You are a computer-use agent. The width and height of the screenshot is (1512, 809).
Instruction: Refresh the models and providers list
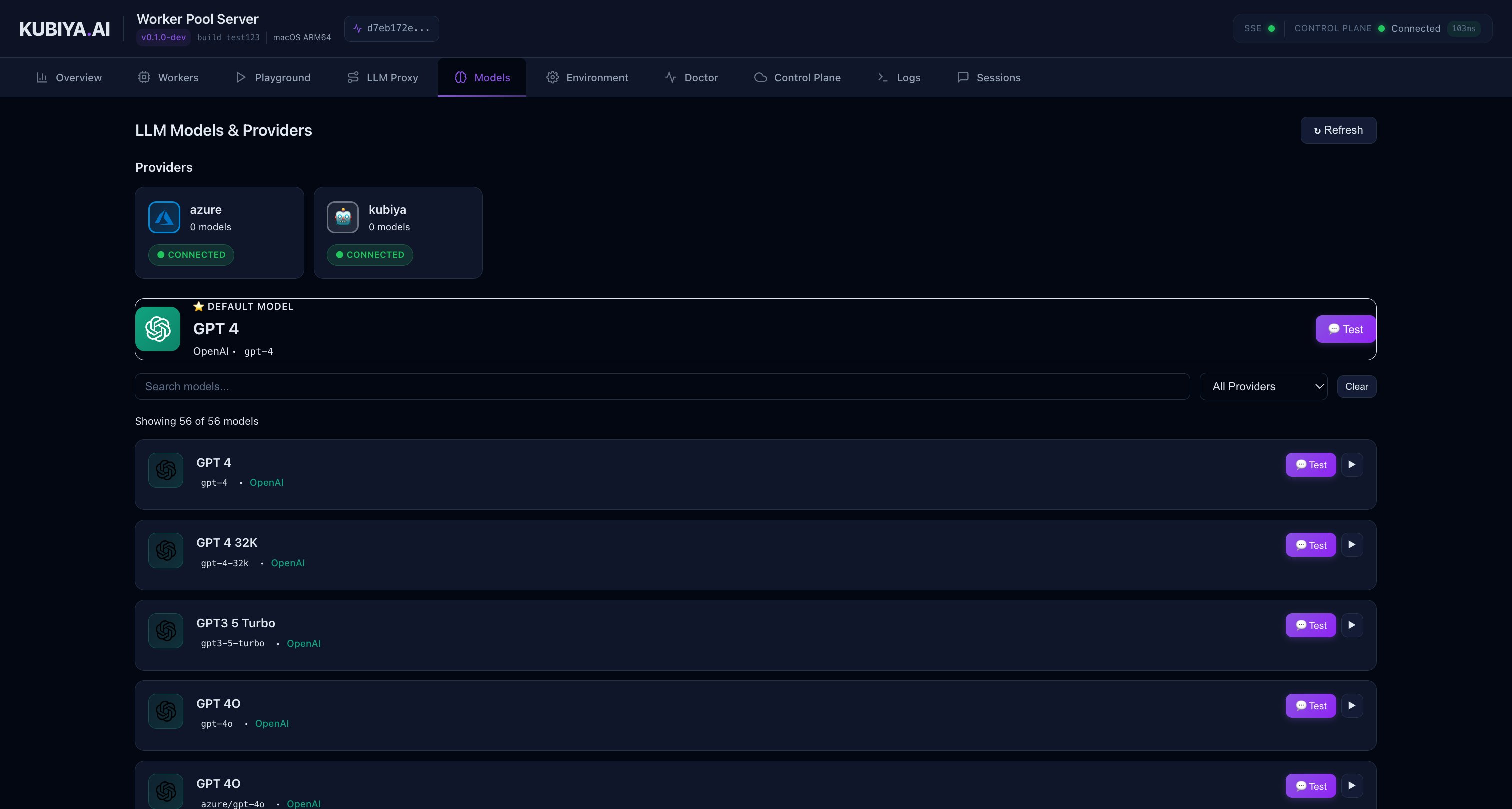(x=1338, y=130)
